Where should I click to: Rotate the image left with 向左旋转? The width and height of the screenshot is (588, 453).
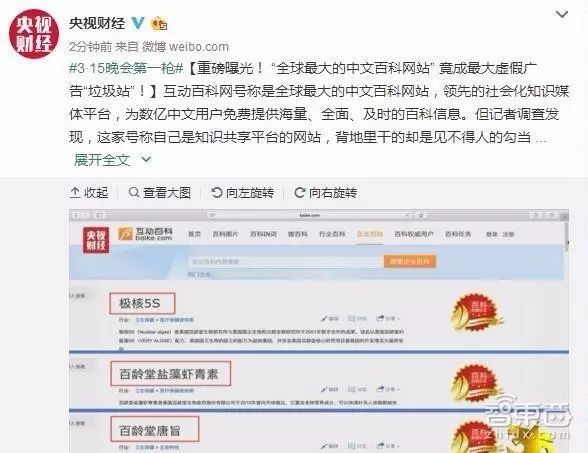(x=242, y=192)
